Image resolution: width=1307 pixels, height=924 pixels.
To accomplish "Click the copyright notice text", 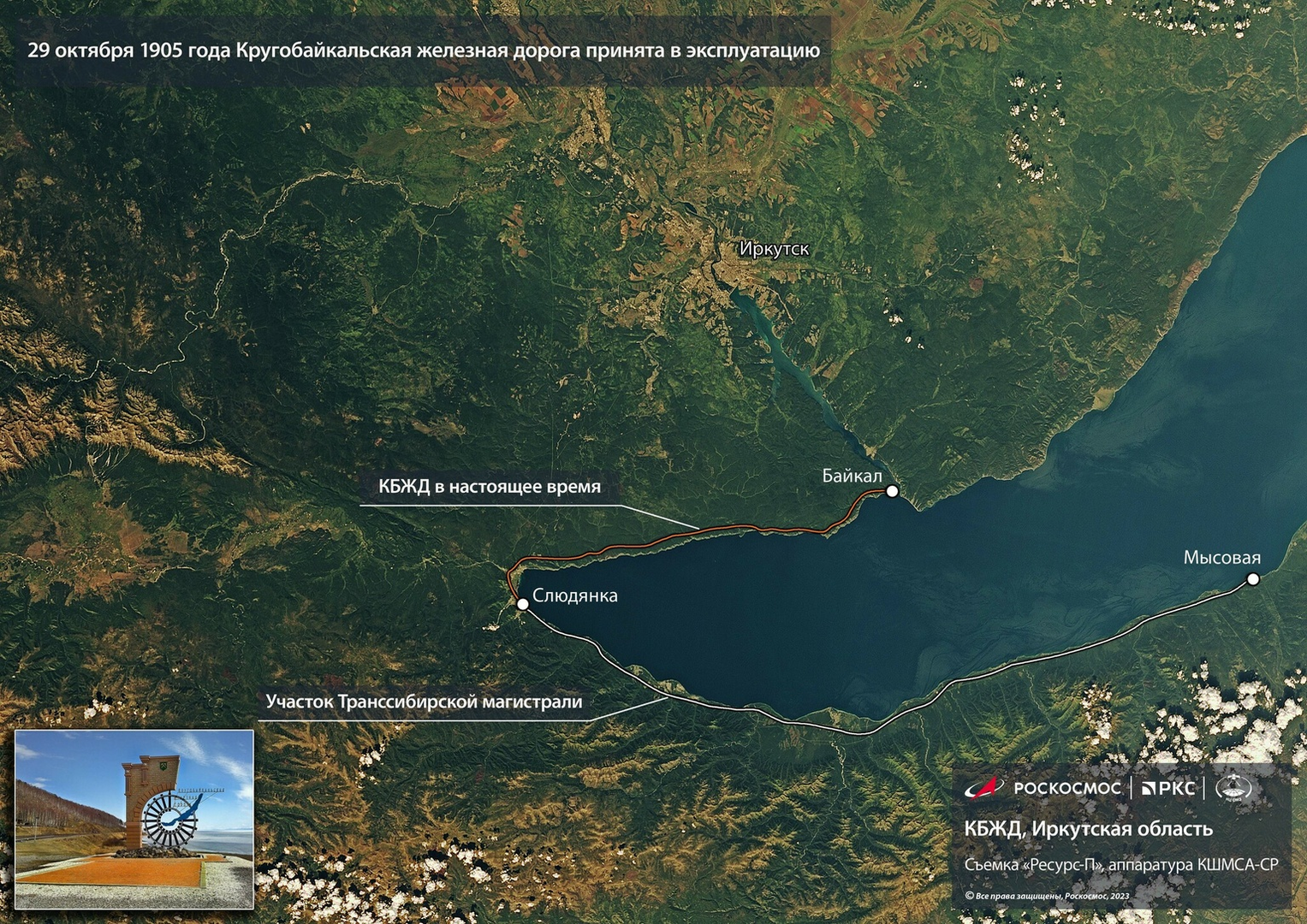I will [x=1047, y=896].
